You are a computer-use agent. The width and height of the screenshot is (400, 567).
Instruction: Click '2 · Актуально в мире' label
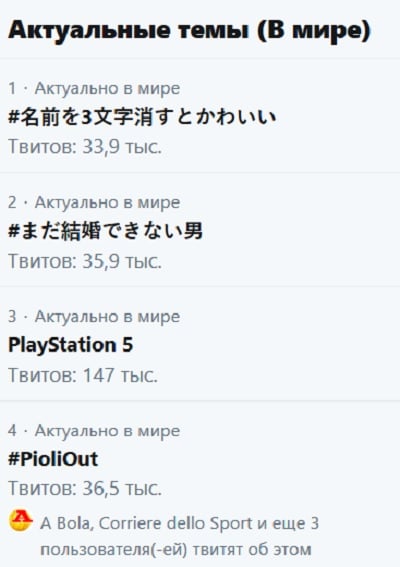94,202
